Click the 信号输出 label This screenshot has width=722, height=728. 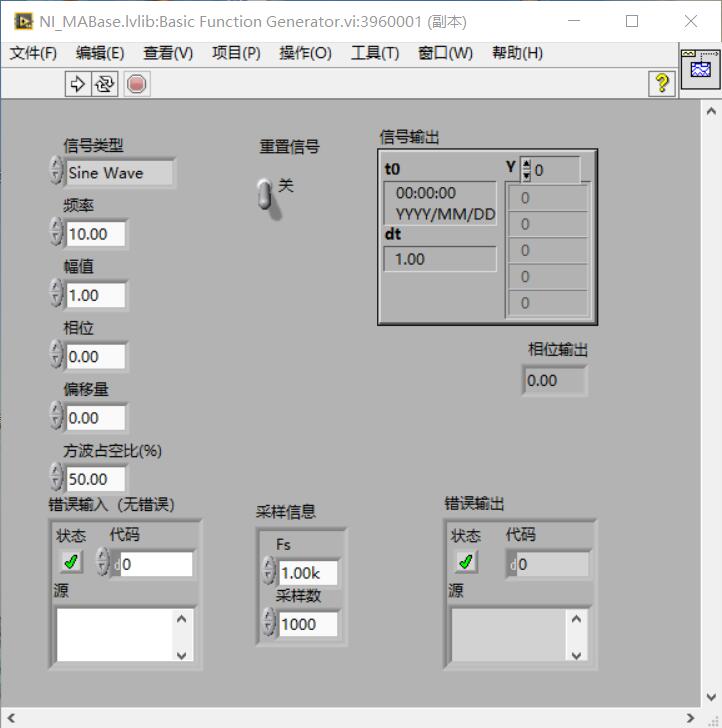pos(409,137)
